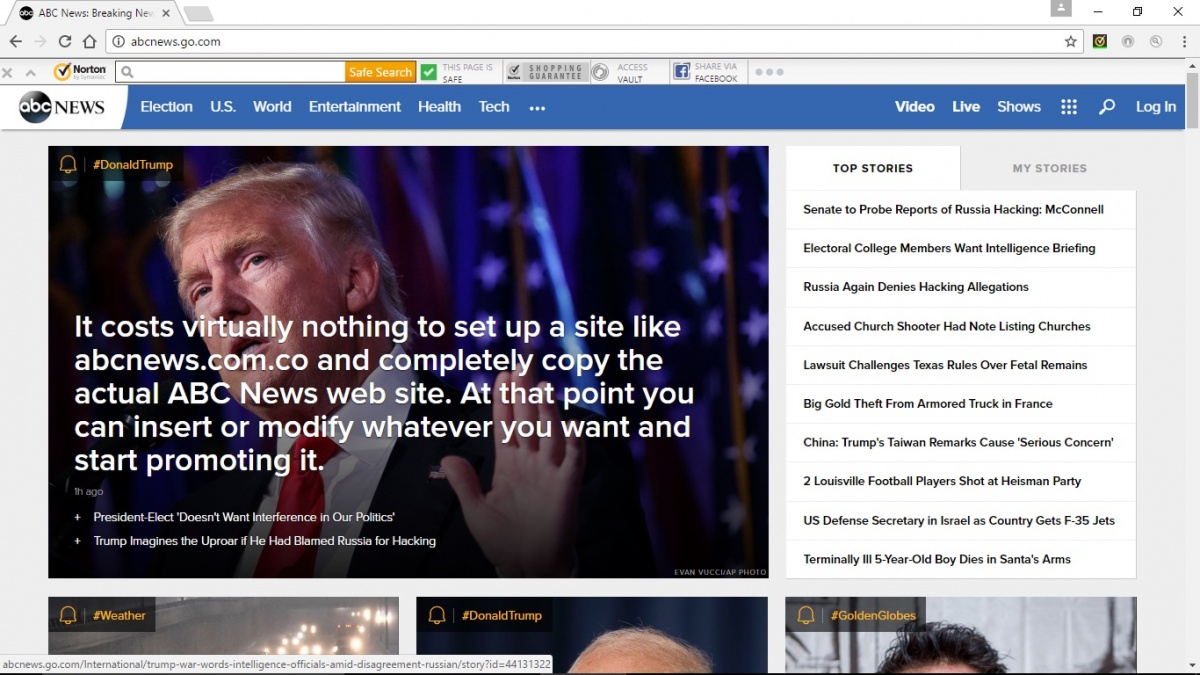
Task: Click the Facebook icon in Norton toolbar
Action: (681, 72)
